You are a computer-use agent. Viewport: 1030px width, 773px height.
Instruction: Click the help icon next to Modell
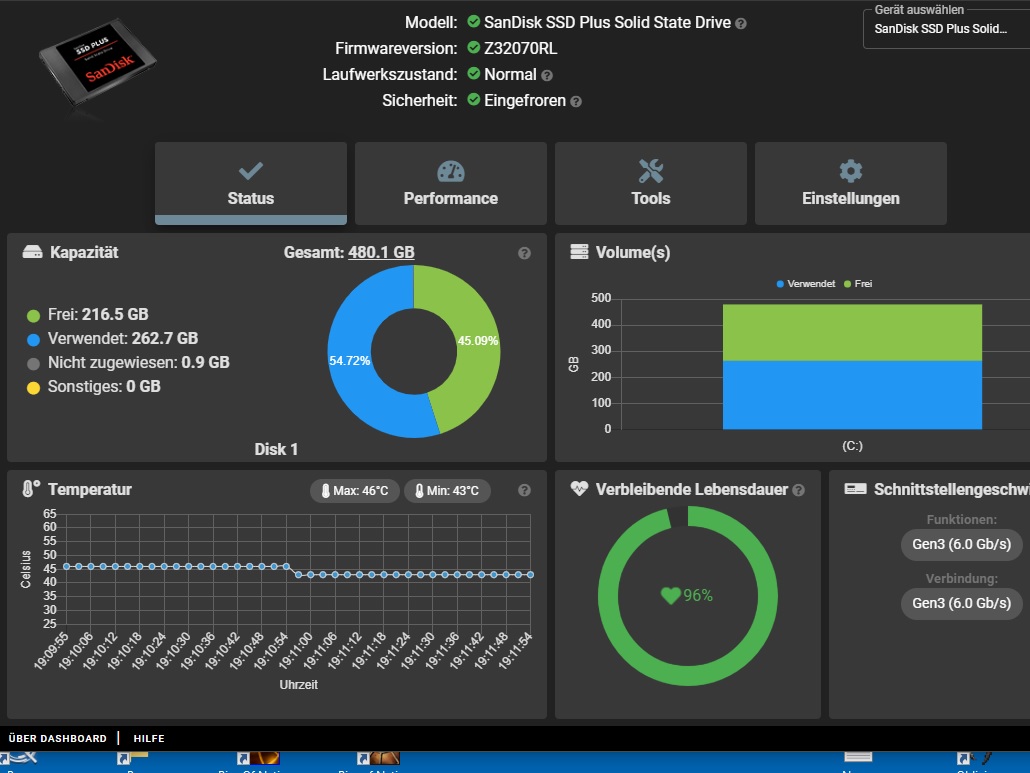741,23
